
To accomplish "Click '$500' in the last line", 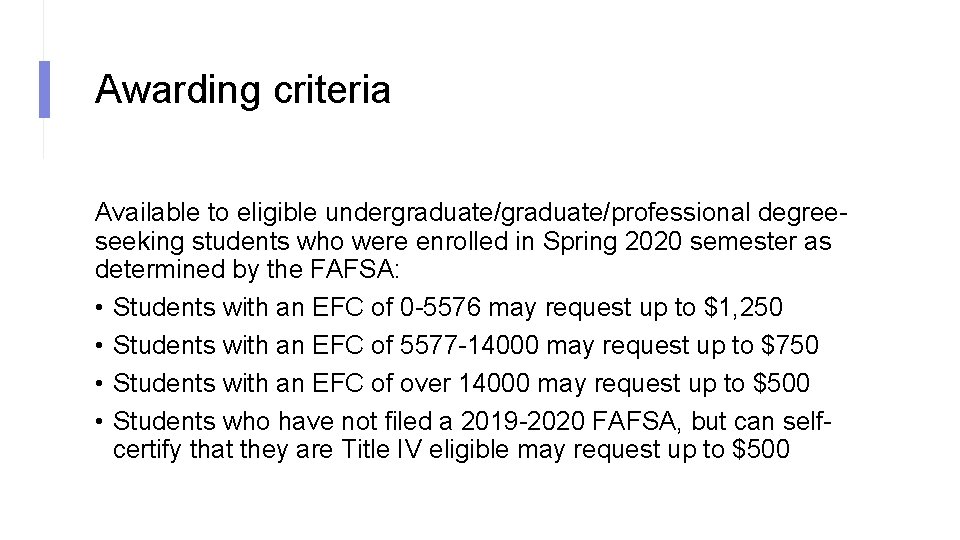I will (x=761, y=450).
